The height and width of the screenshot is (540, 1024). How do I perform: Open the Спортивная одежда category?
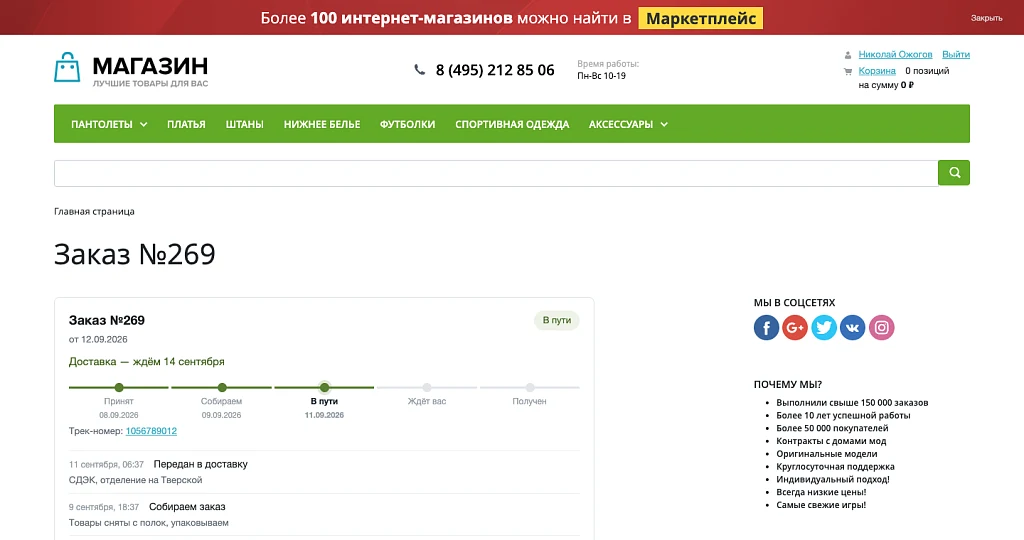512,124
